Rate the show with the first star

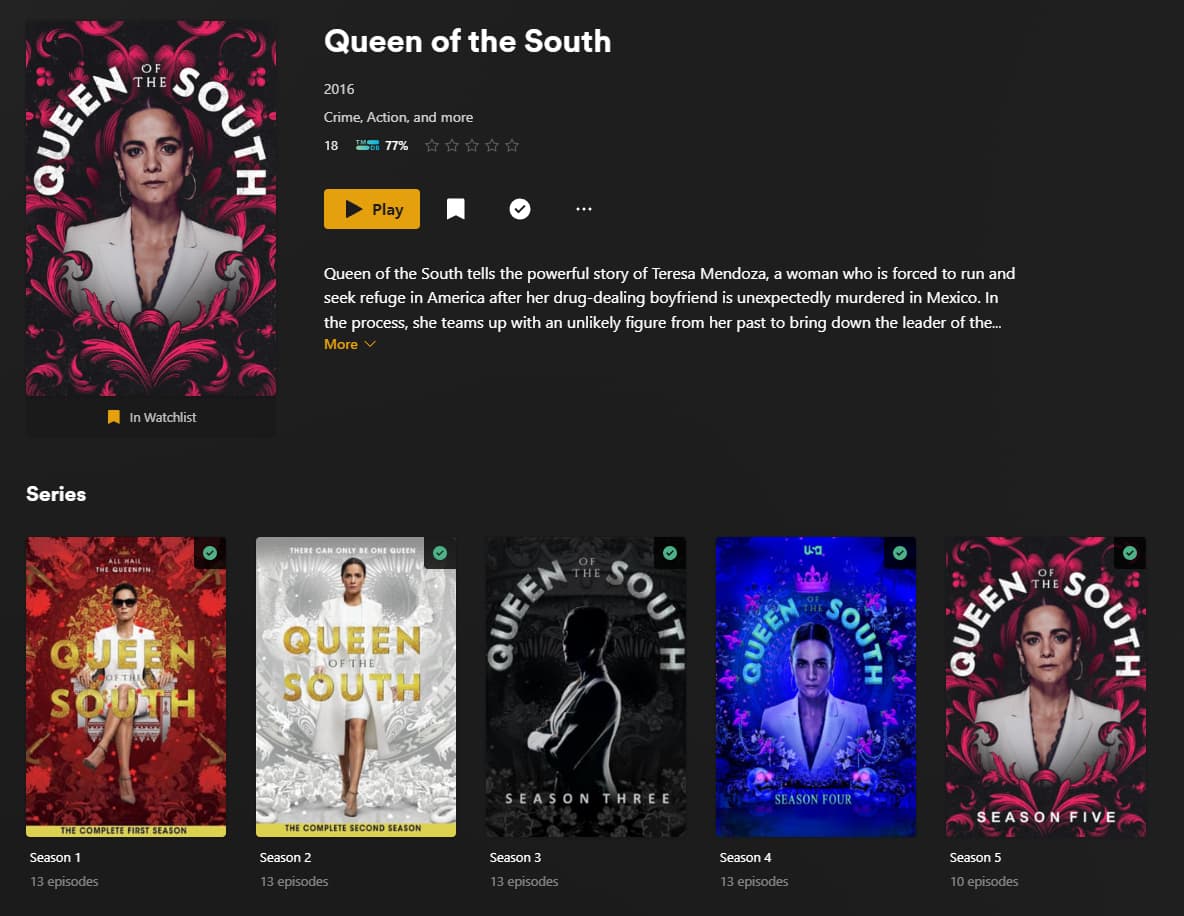[431, 145]
